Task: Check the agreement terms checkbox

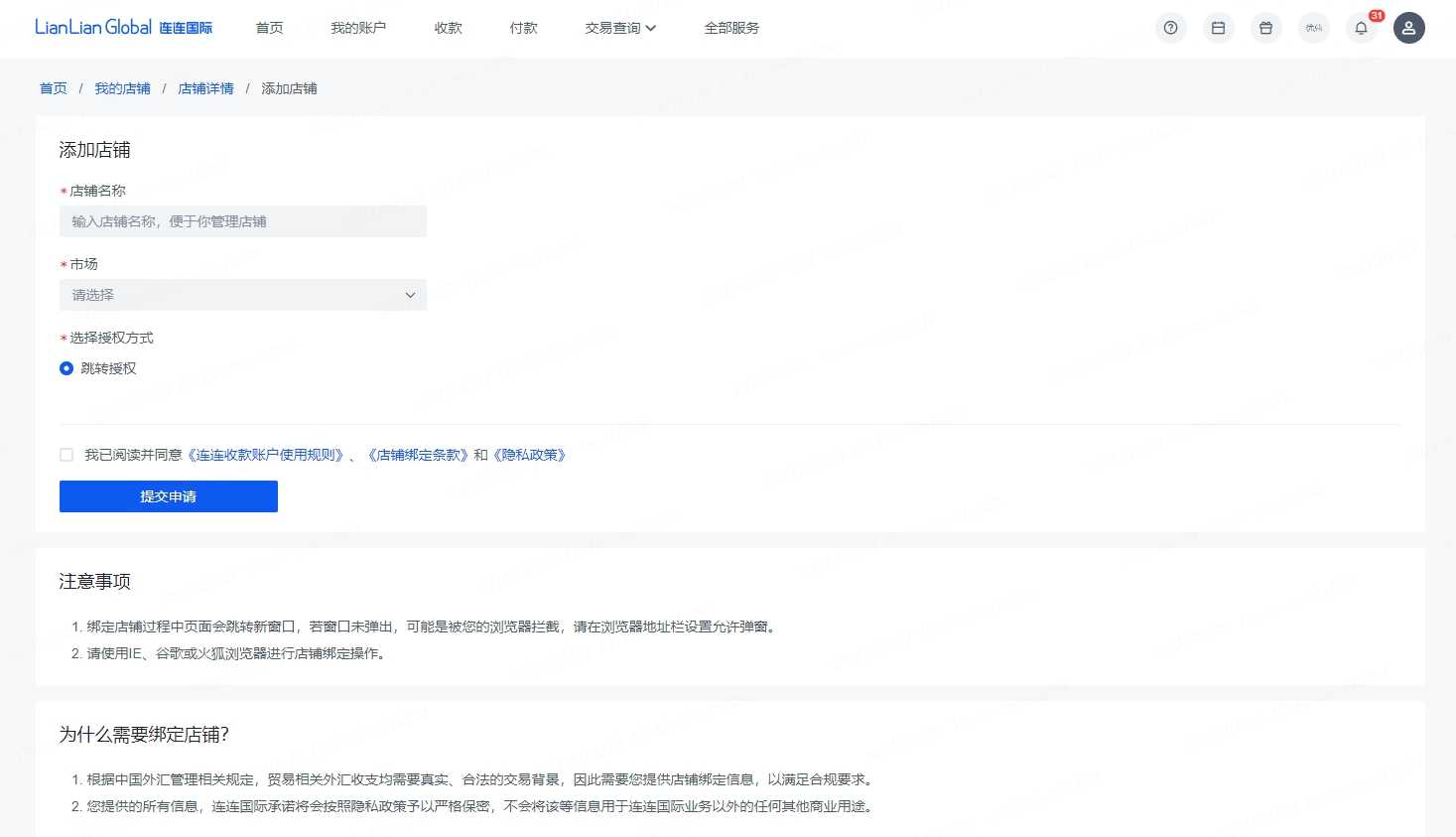Action: pos(66,455)
